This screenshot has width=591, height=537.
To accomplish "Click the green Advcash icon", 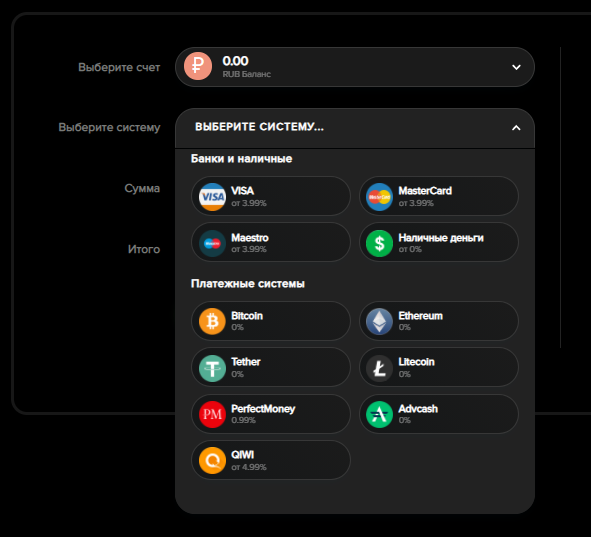I will click(379, 414).
